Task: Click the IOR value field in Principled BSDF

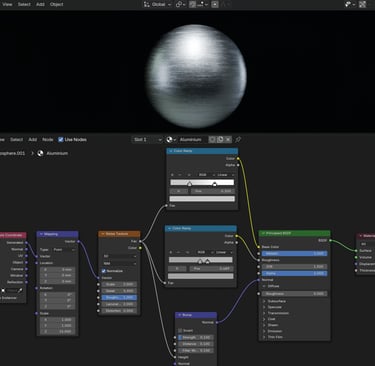Action: pos(295,267)
